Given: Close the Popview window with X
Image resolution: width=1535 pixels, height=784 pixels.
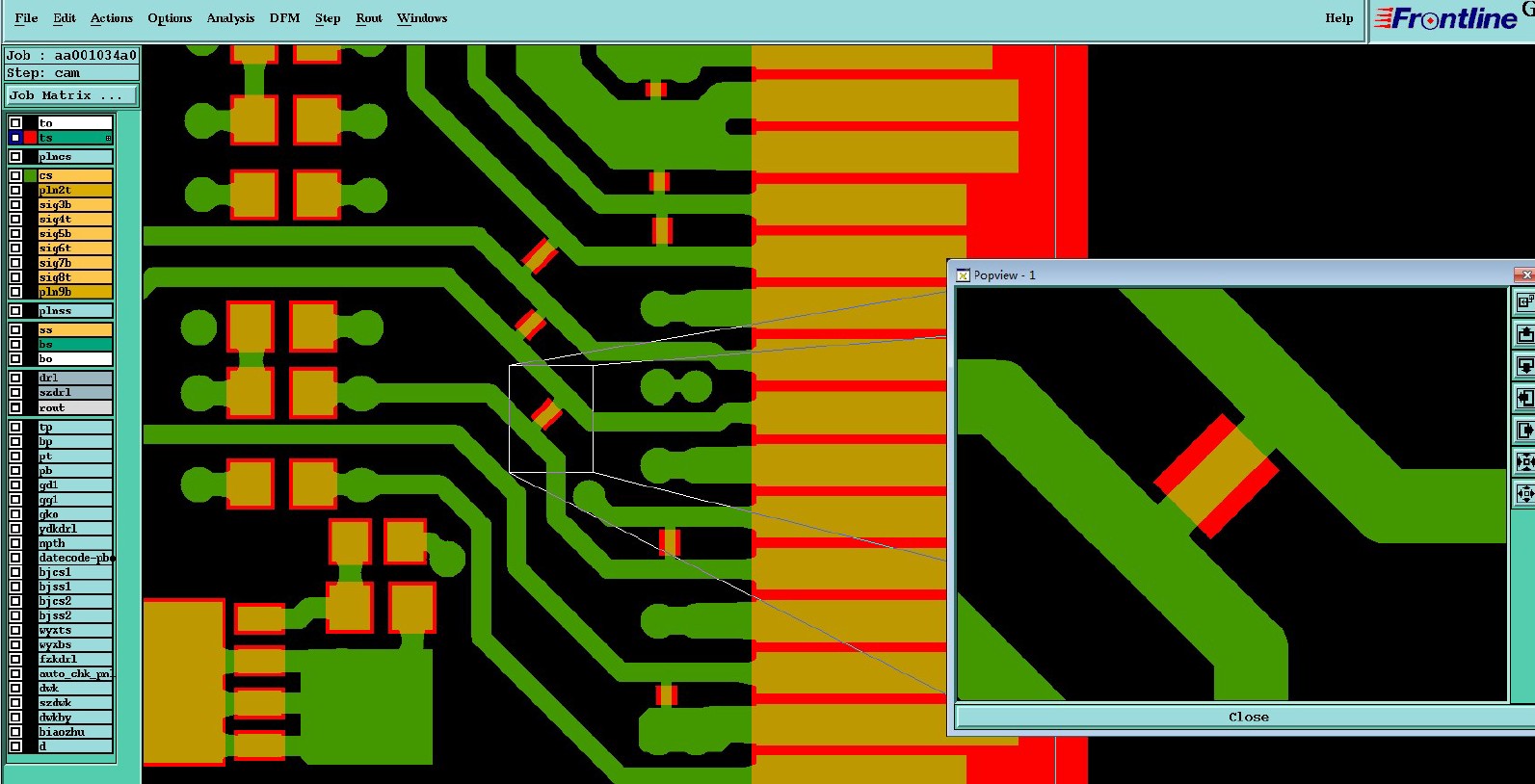Looking at the screenshot, I should pos(1526,275).
